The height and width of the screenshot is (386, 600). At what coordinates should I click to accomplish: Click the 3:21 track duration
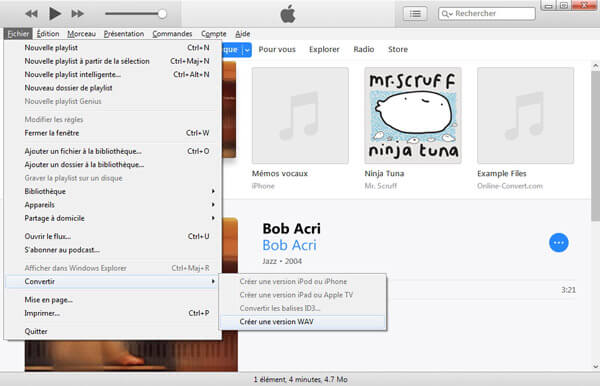[x=568, y=290]
